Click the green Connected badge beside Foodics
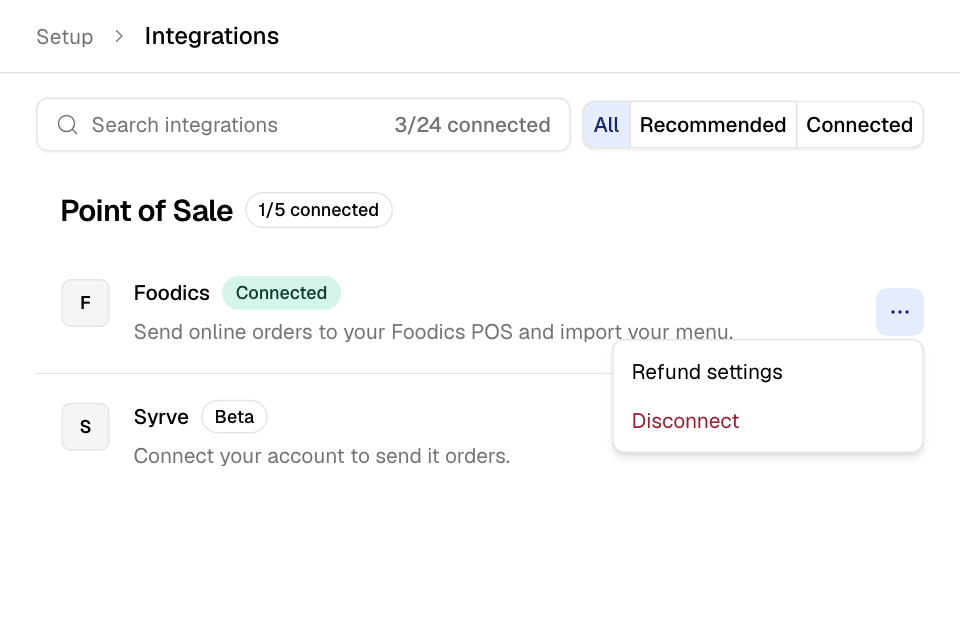Viewport: 960px width, 640px height. tap(281, 293)
